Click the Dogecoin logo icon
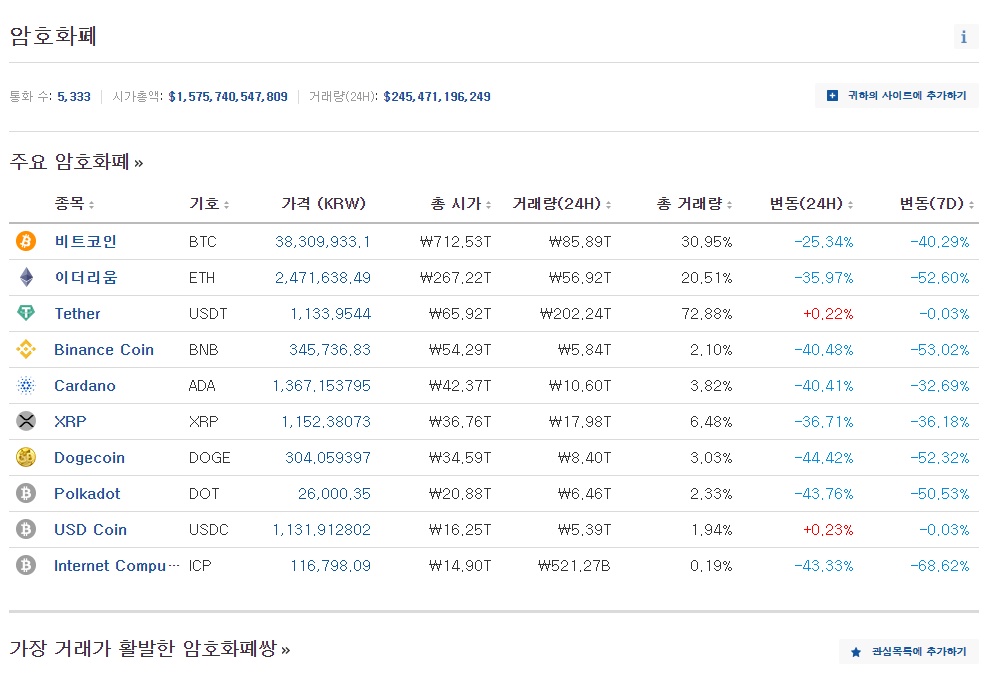The width and height of the screenshot is (1000, 700). [x=26, y=457]
